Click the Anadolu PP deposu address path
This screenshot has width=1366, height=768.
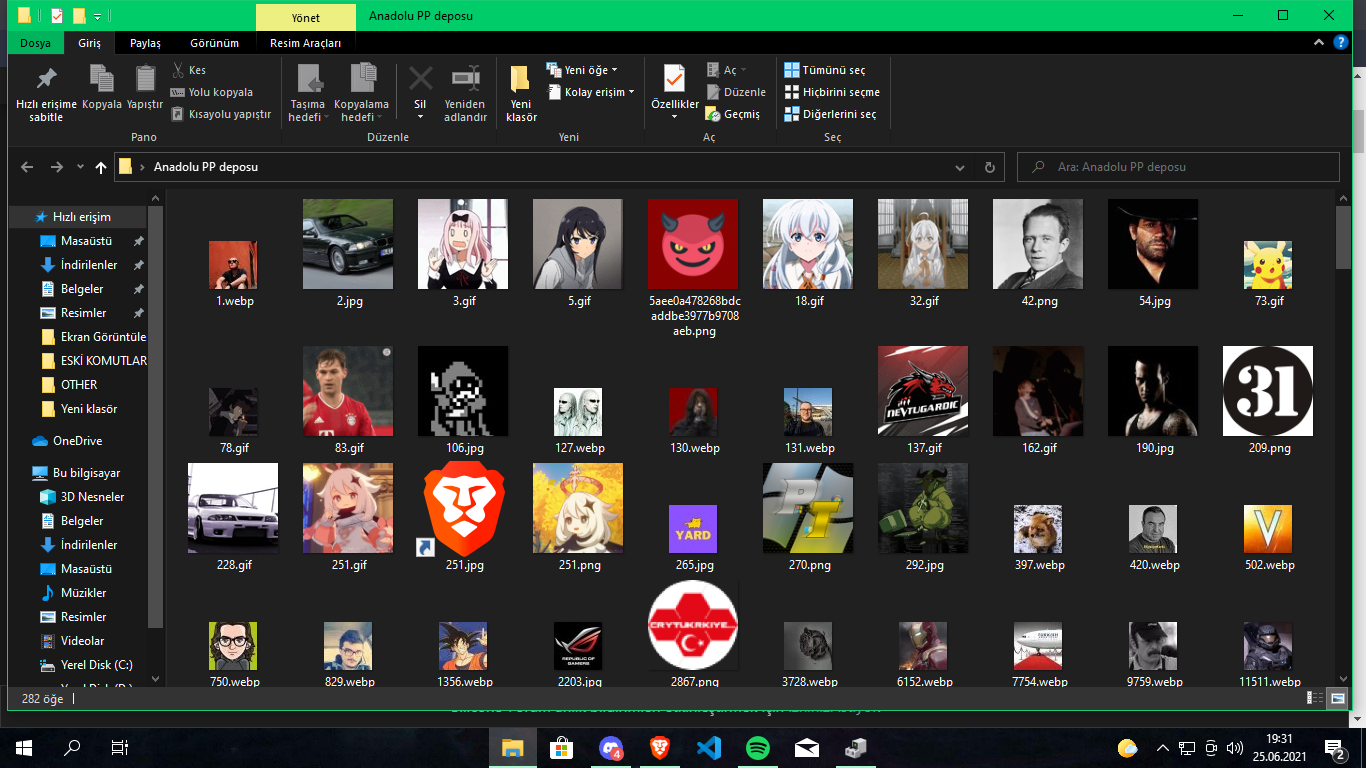click(x=206, y=167)
